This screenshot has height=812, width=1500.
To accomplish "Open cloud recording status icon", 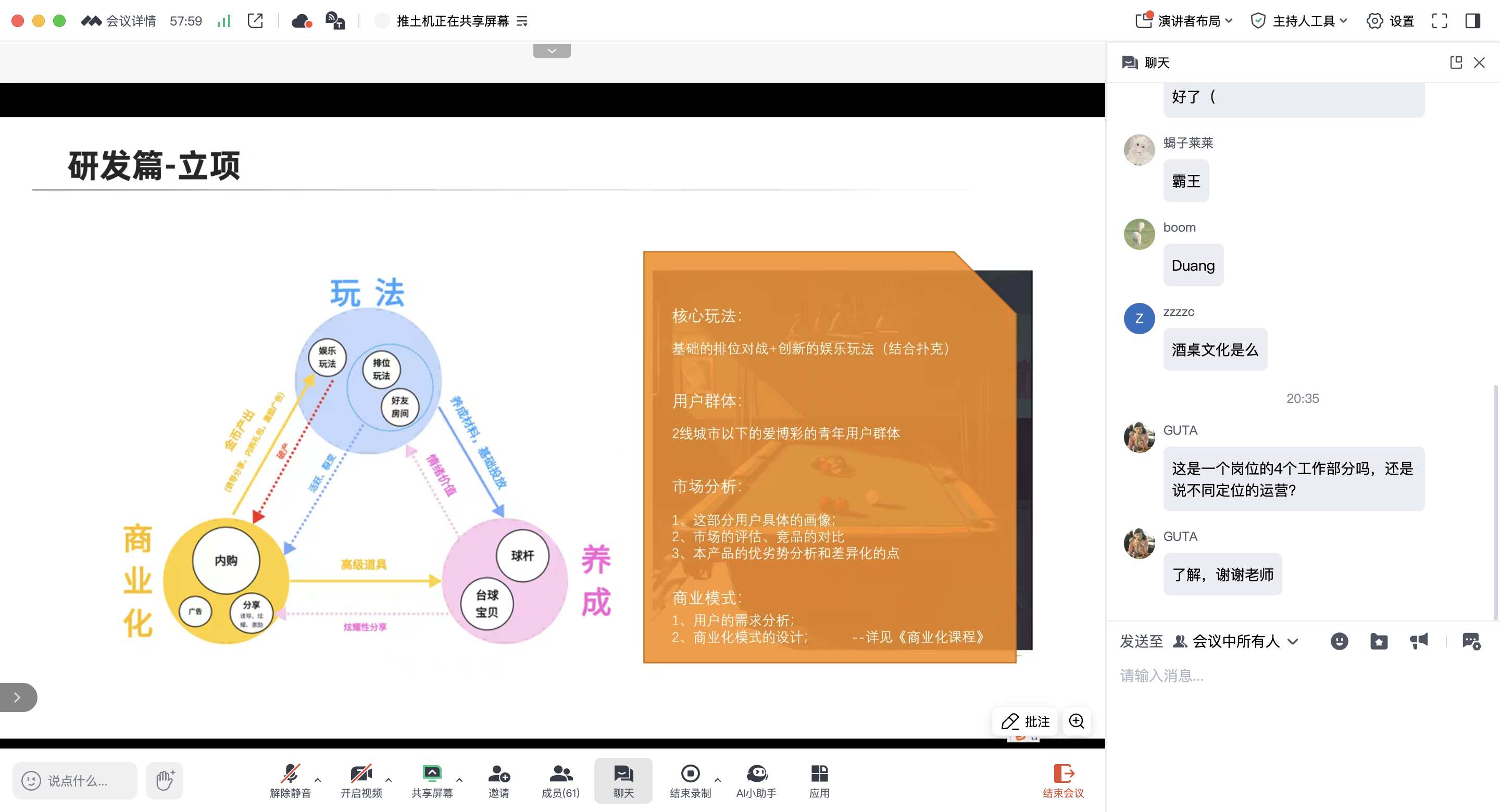I will pyautogui.click(x=301, y=21).
